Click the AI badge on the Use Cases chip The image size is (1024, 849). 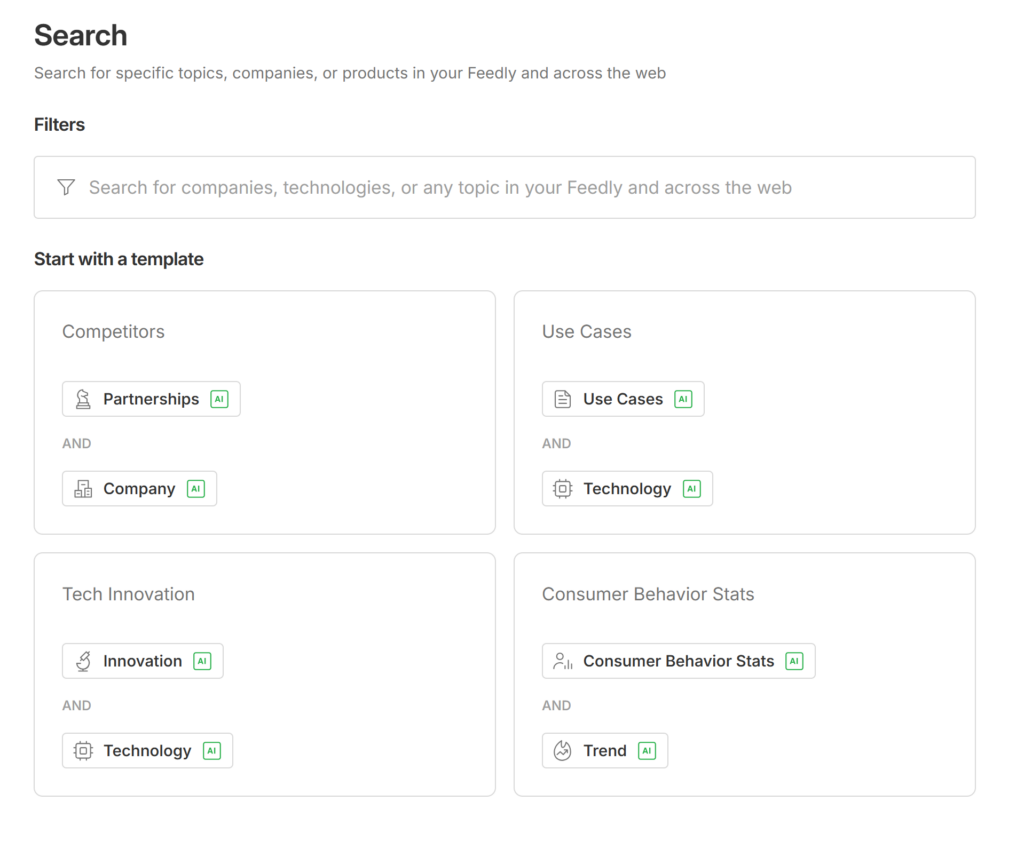pyautogui.click(x=683, y=399)
